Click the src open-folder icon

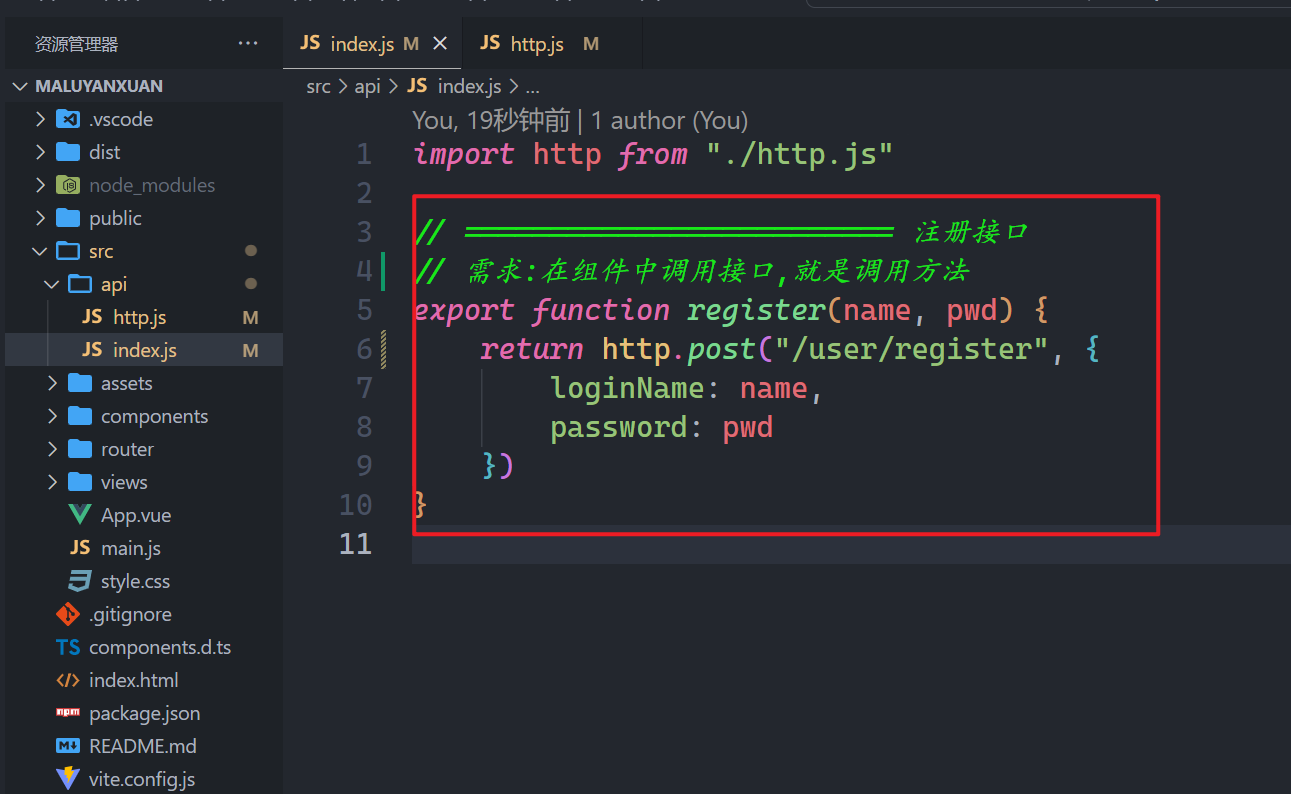(68, 251)
